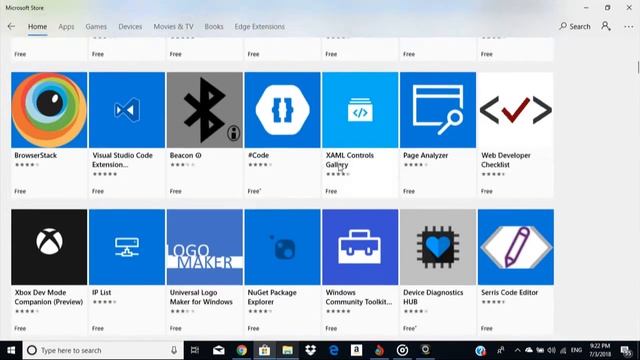The image size is (640, 360).
Task: Open Microsoft Edge from the taskbar
Action: 333,350
